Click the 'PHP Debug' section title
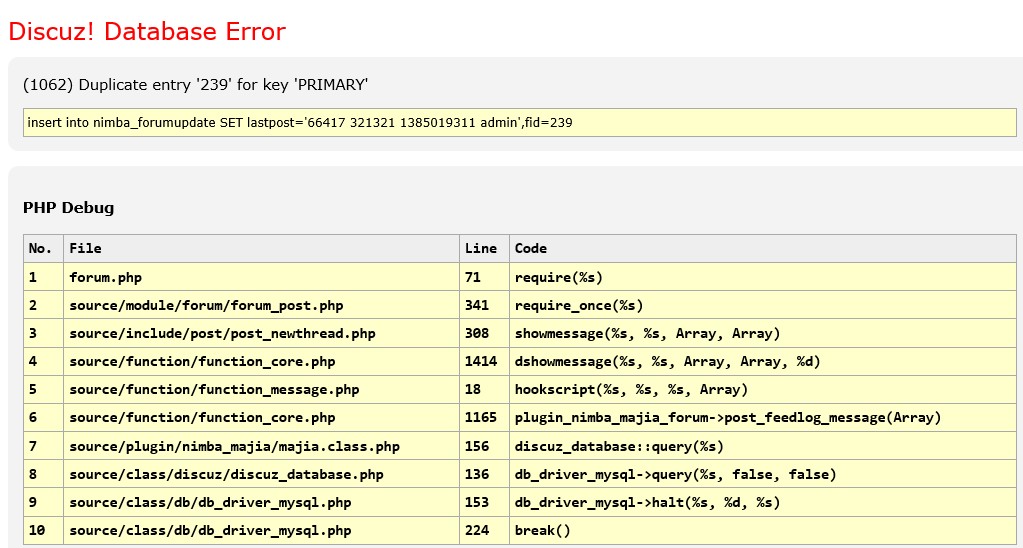The width and height of the screenshot is (1023, 548). 69,208
